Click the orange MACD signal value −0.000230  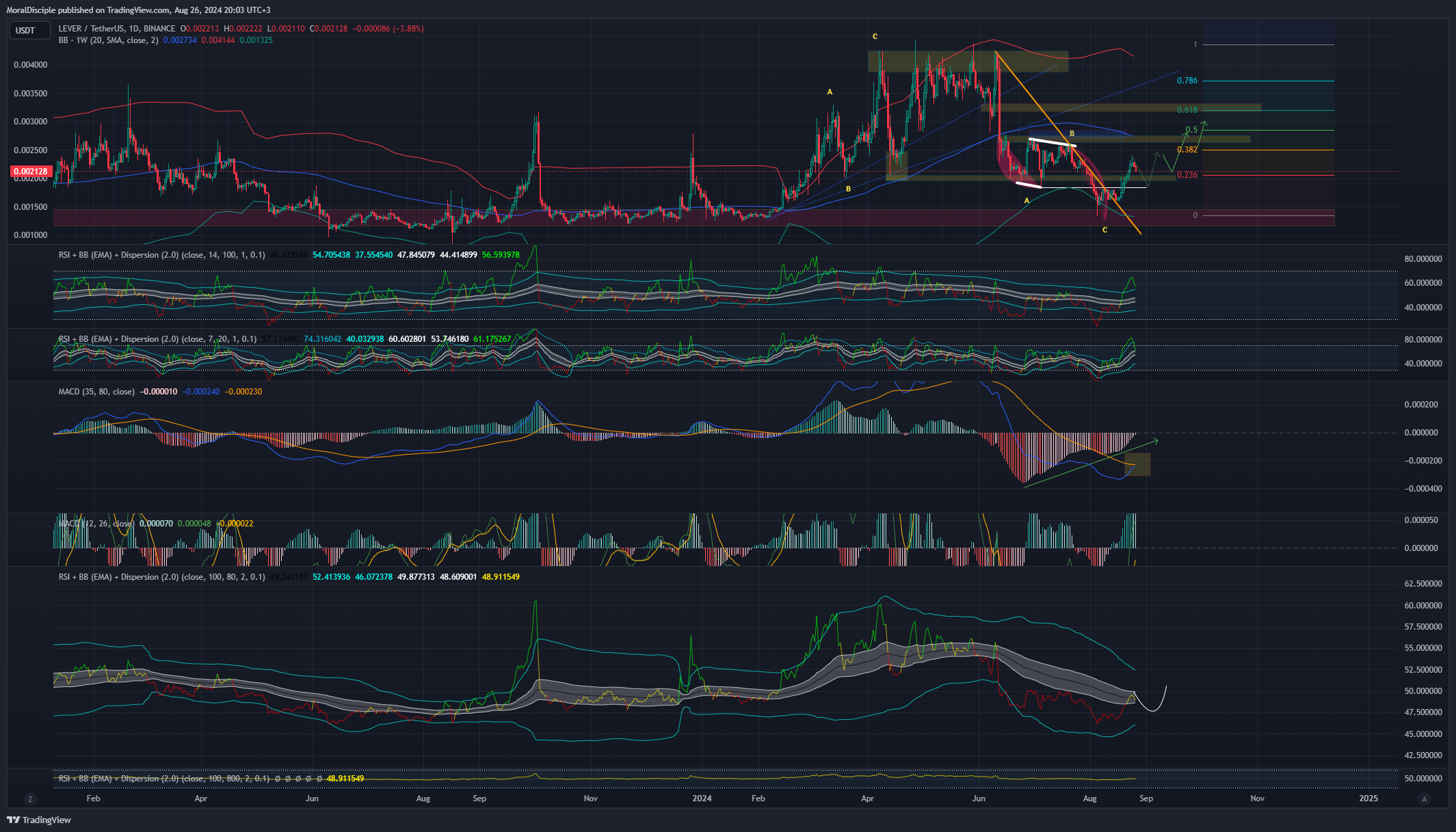coord(243,392)
